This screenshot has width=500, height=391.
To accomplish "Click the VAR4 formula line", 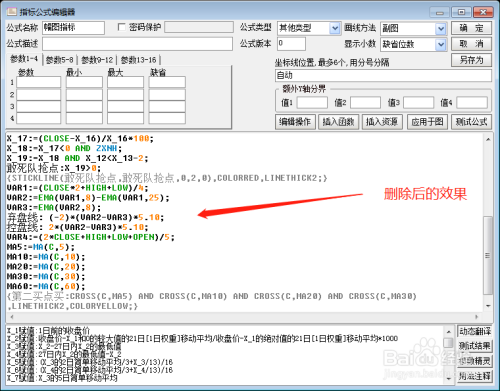I will click(91, 237).
